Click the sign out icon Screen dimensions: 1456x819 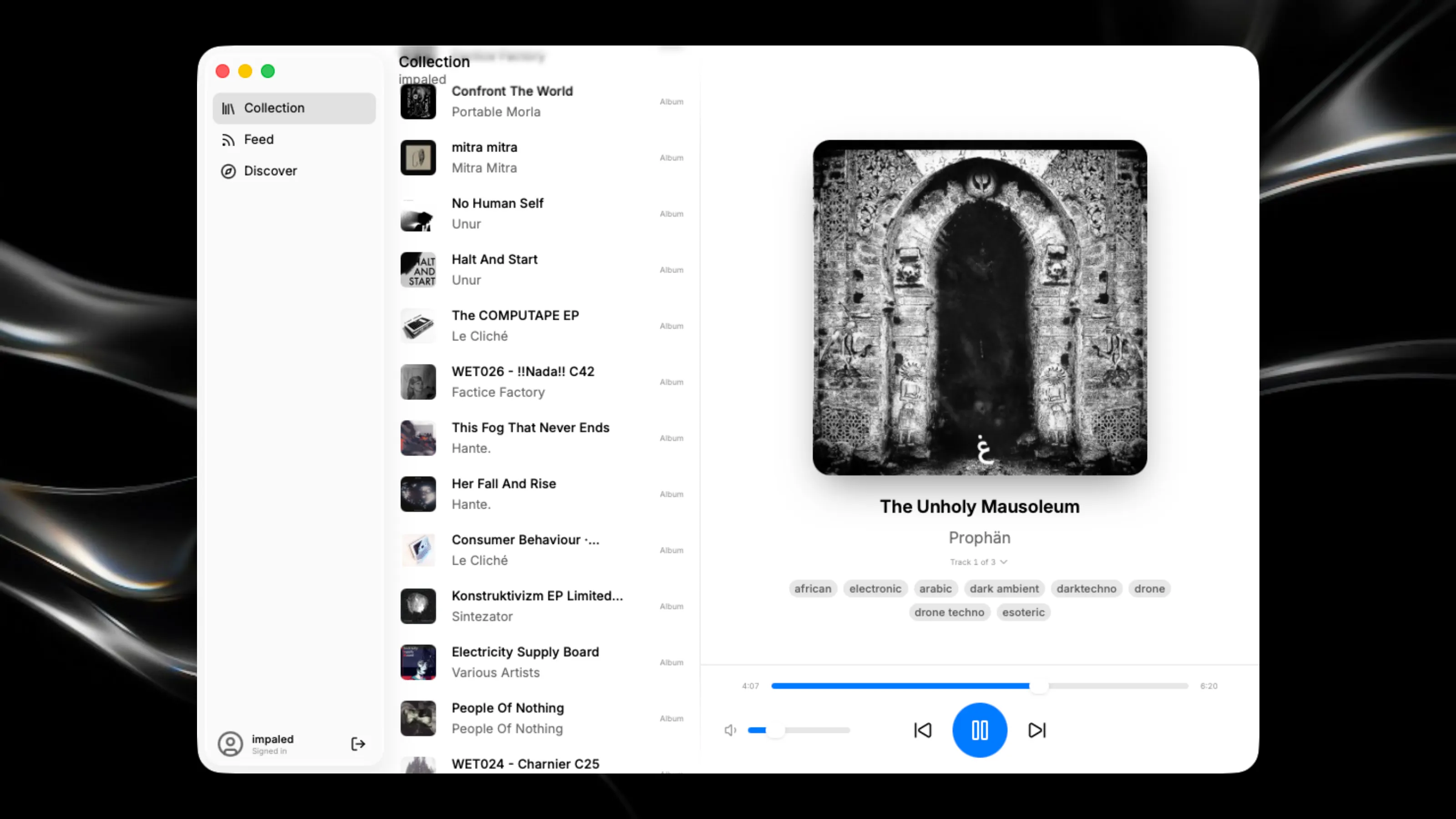tap(358, 744)
